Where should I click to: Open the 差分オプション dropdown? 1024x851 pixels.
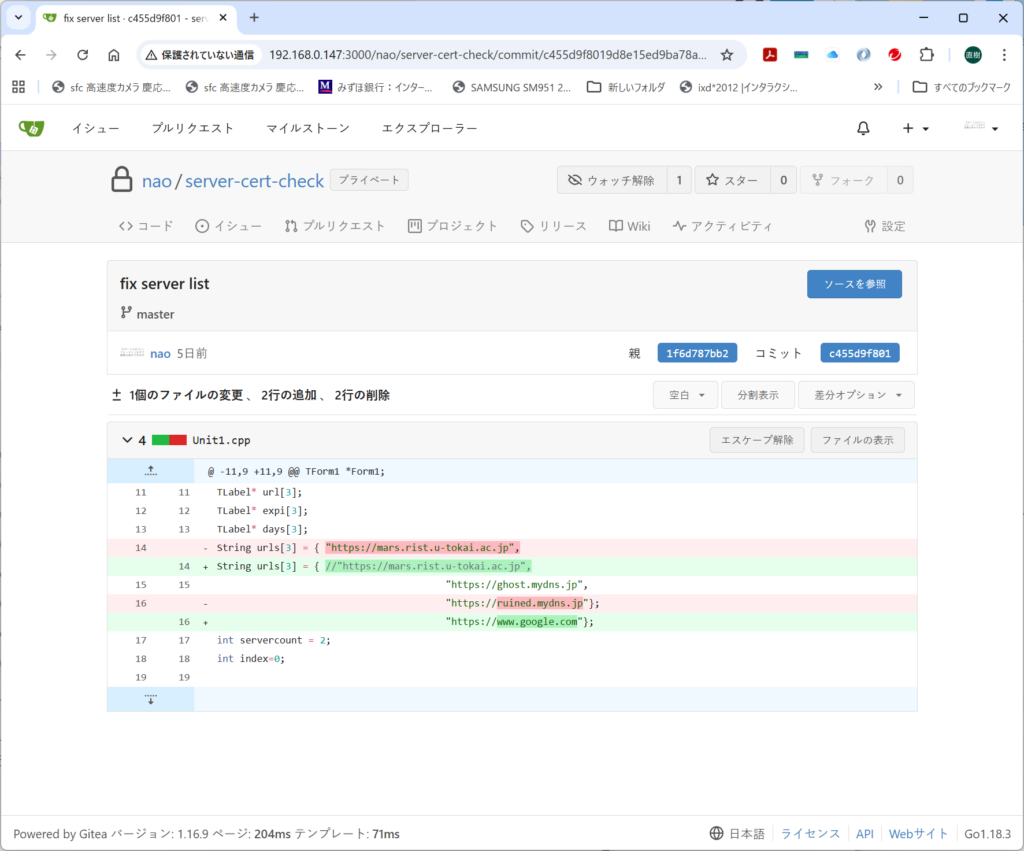point(855,395)
